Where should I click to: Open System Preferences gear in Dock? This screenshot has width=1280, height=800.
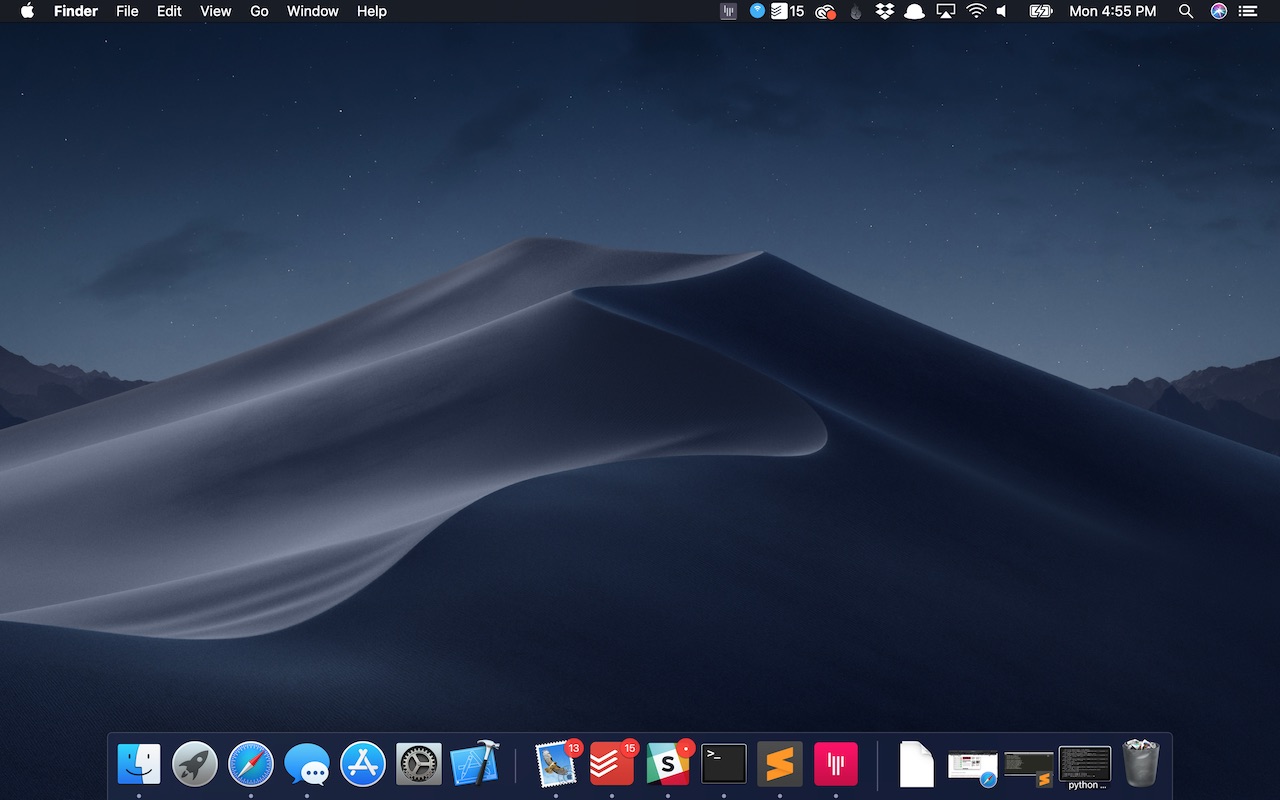coord(419,764)
